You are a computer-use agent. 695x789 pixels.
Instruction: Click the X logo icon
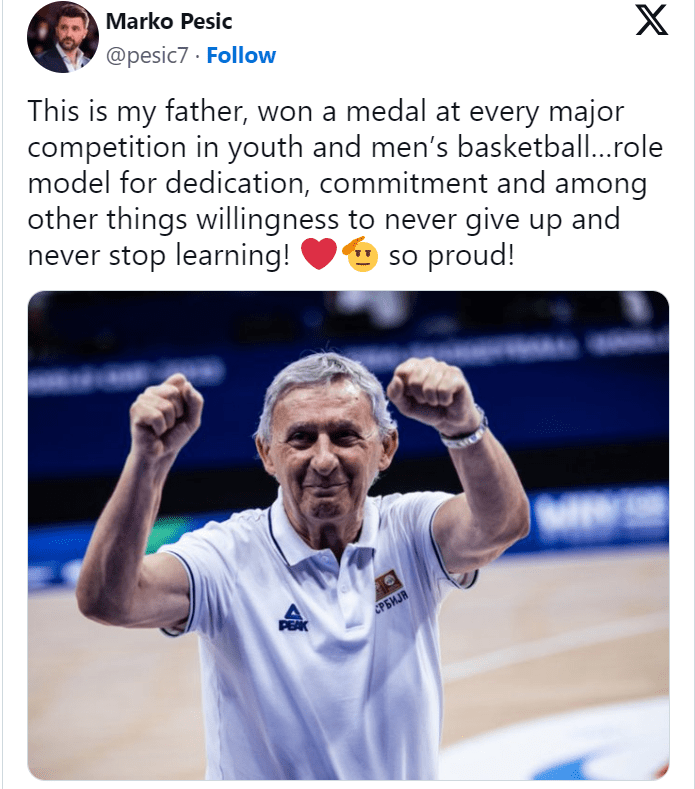[x=651, y=22]
